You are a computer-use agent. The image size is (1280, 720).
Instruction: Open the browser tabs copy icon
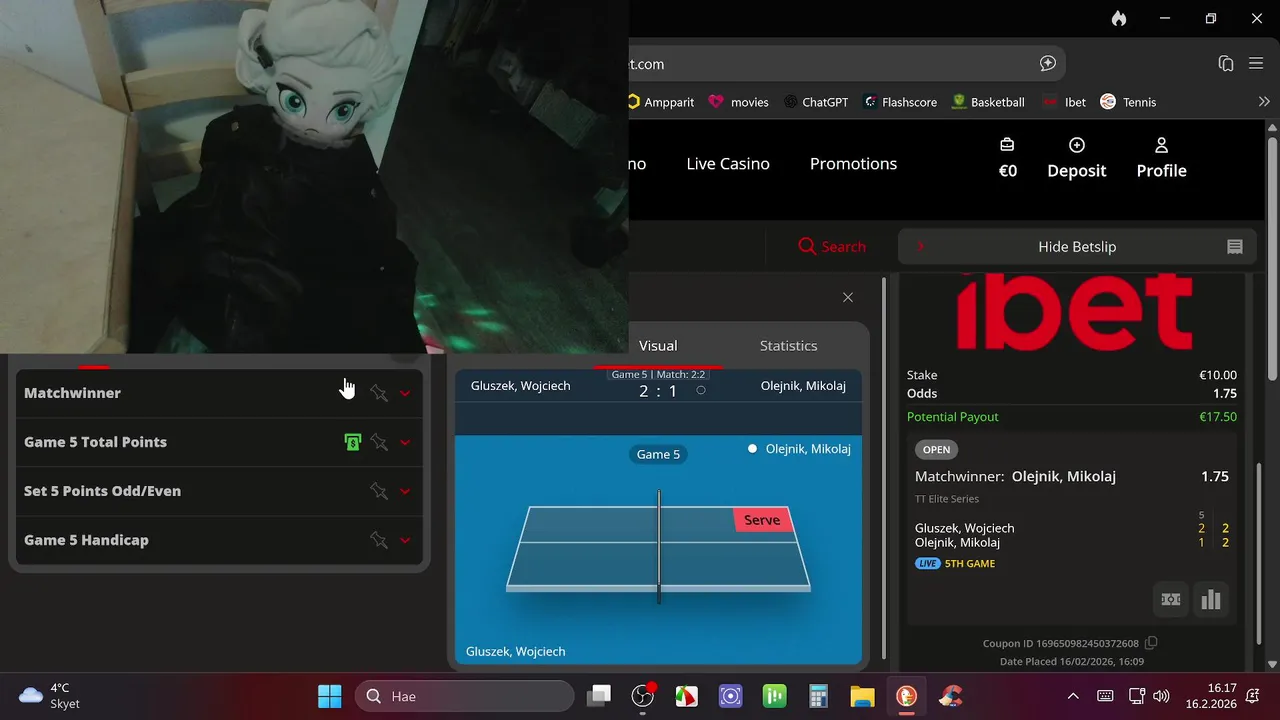[1226, 64]
